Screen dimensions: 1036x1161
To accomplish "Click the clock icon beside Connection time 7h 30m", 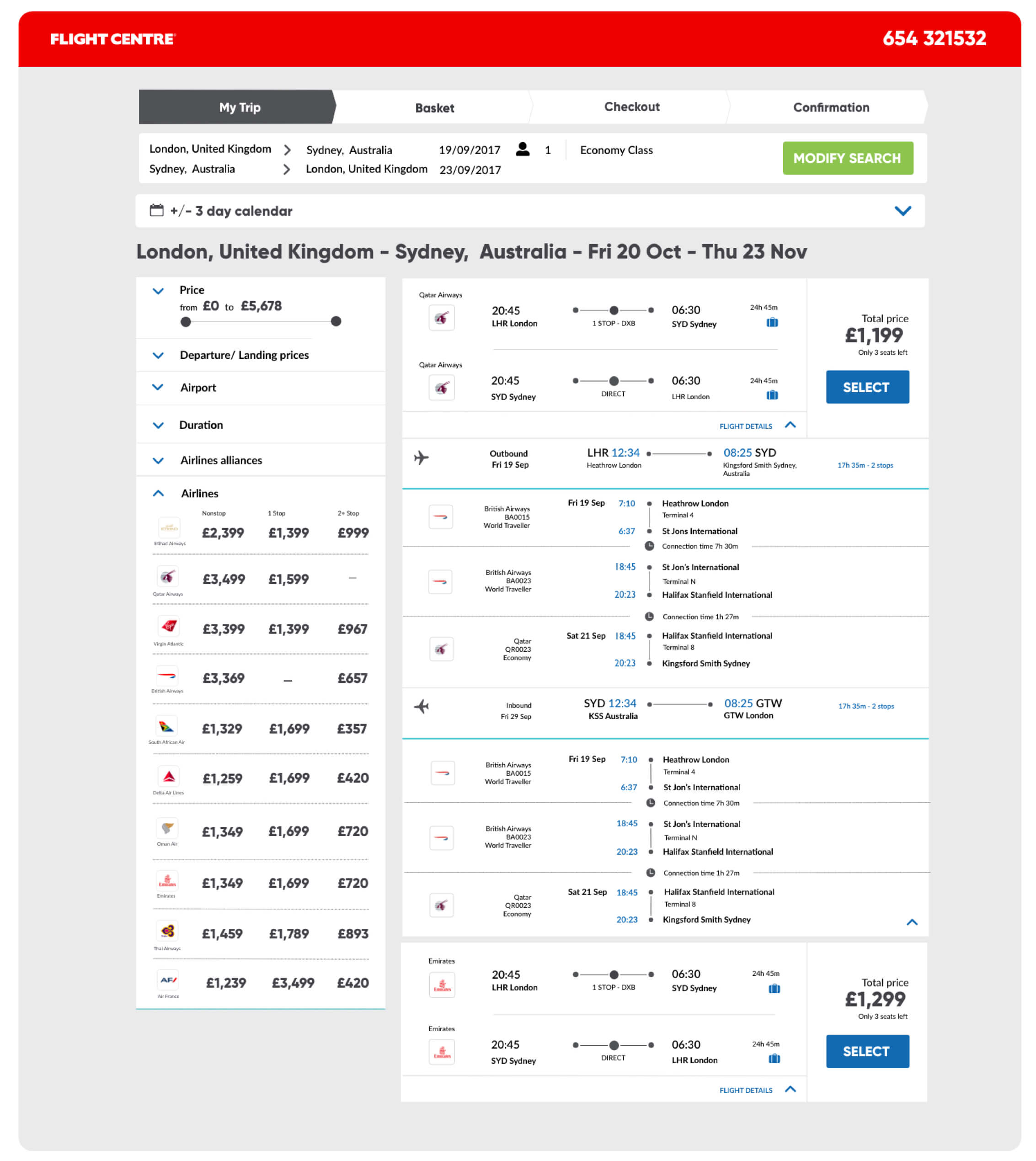I will click(650, 546).
